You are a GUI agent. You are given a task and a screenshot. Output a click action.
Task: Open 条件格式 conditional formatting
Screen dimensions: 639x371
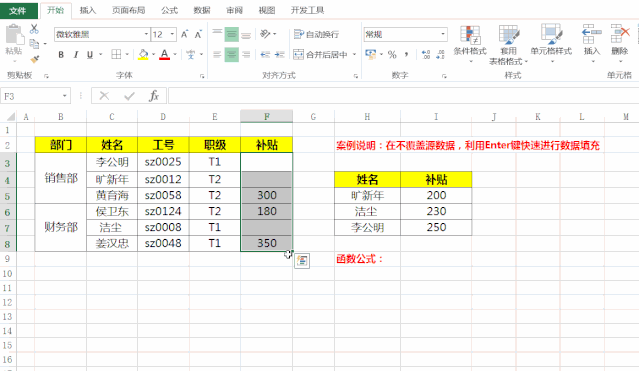470,44
